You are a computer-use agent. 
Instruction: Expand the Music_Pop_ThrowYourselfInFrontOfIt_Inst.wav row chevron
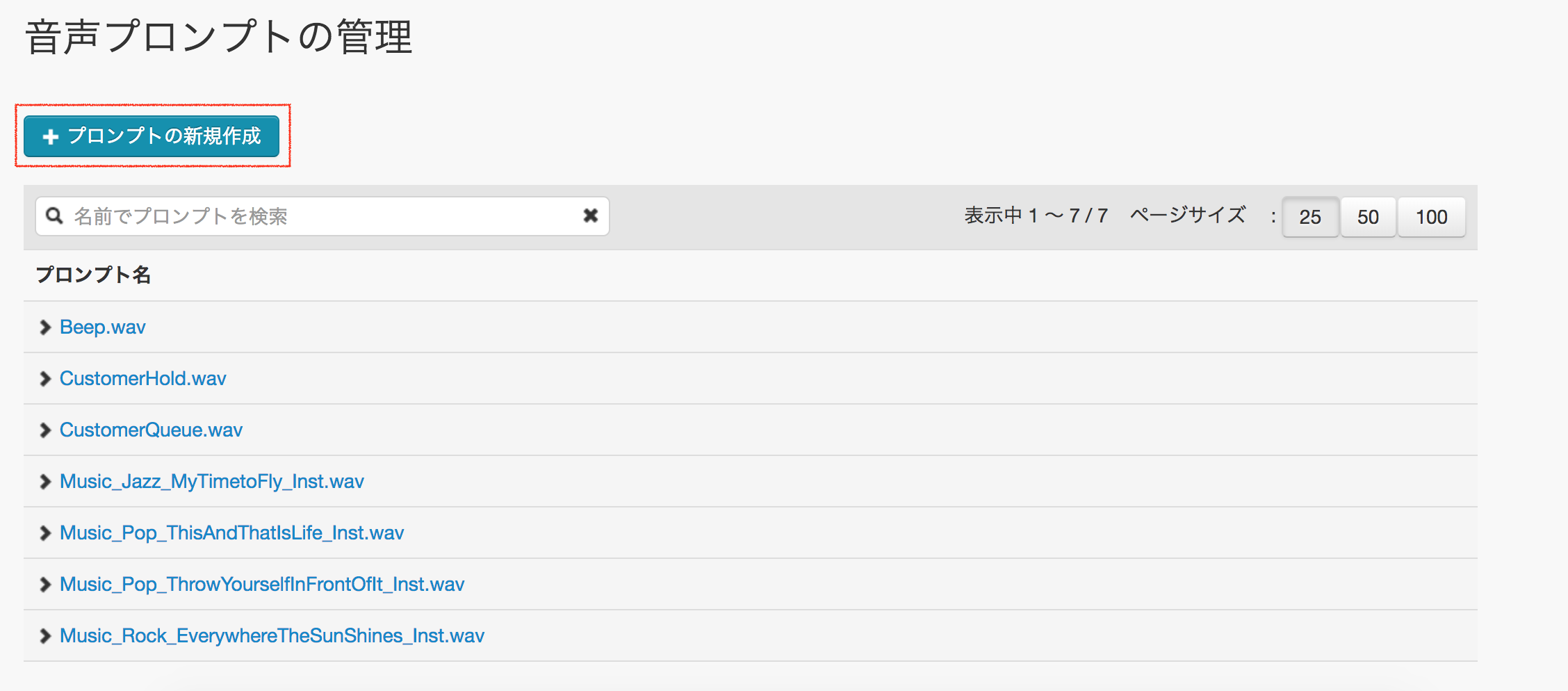coord(45,585)
